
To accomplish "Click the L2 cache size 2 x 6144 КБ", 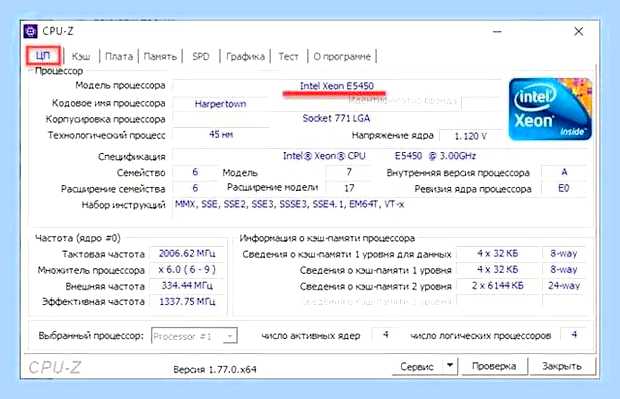I will click(x=497, y=285).
